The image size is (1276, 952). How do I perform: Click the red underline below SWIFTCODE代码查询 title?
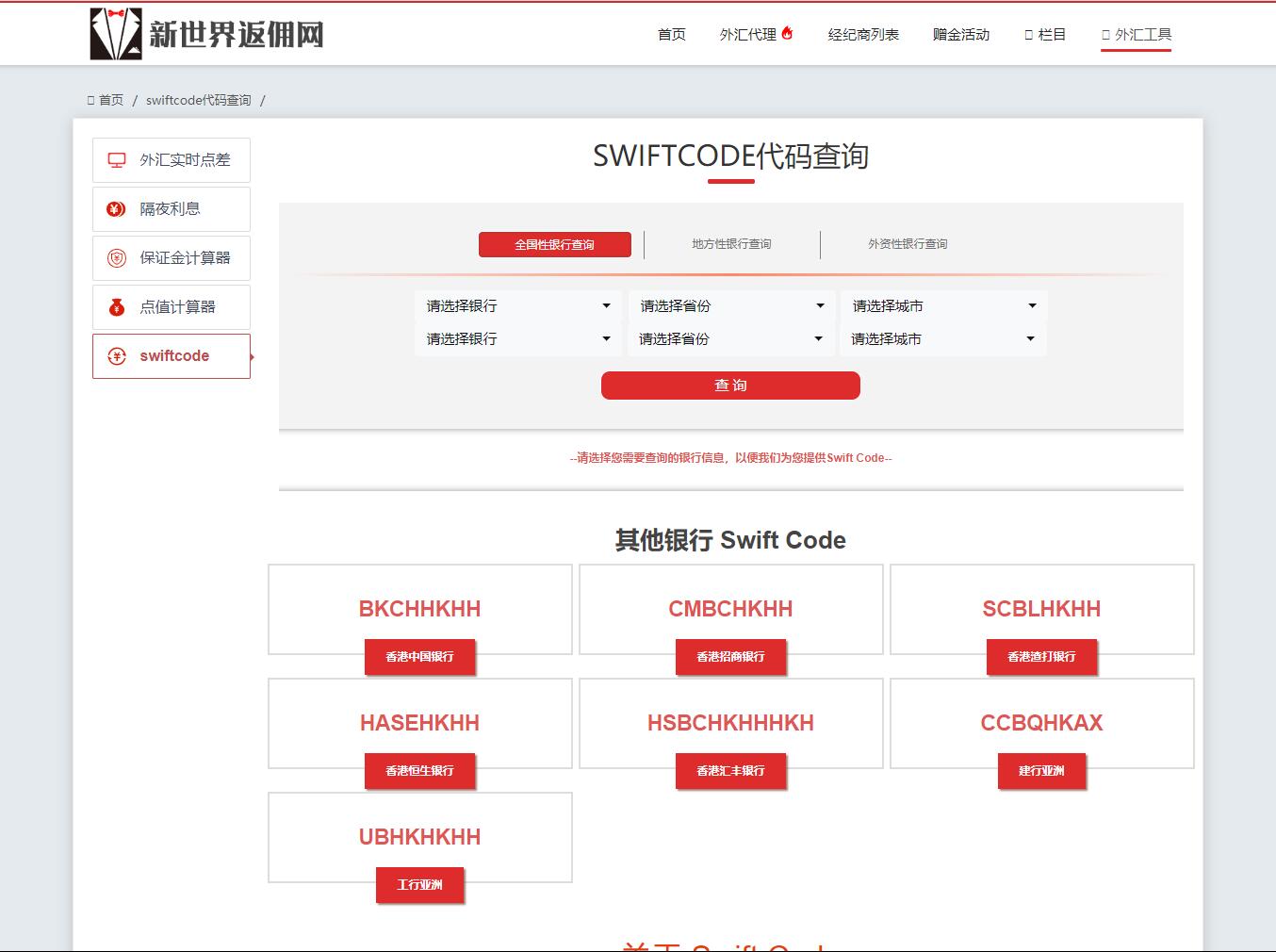(x=730, y=182)
